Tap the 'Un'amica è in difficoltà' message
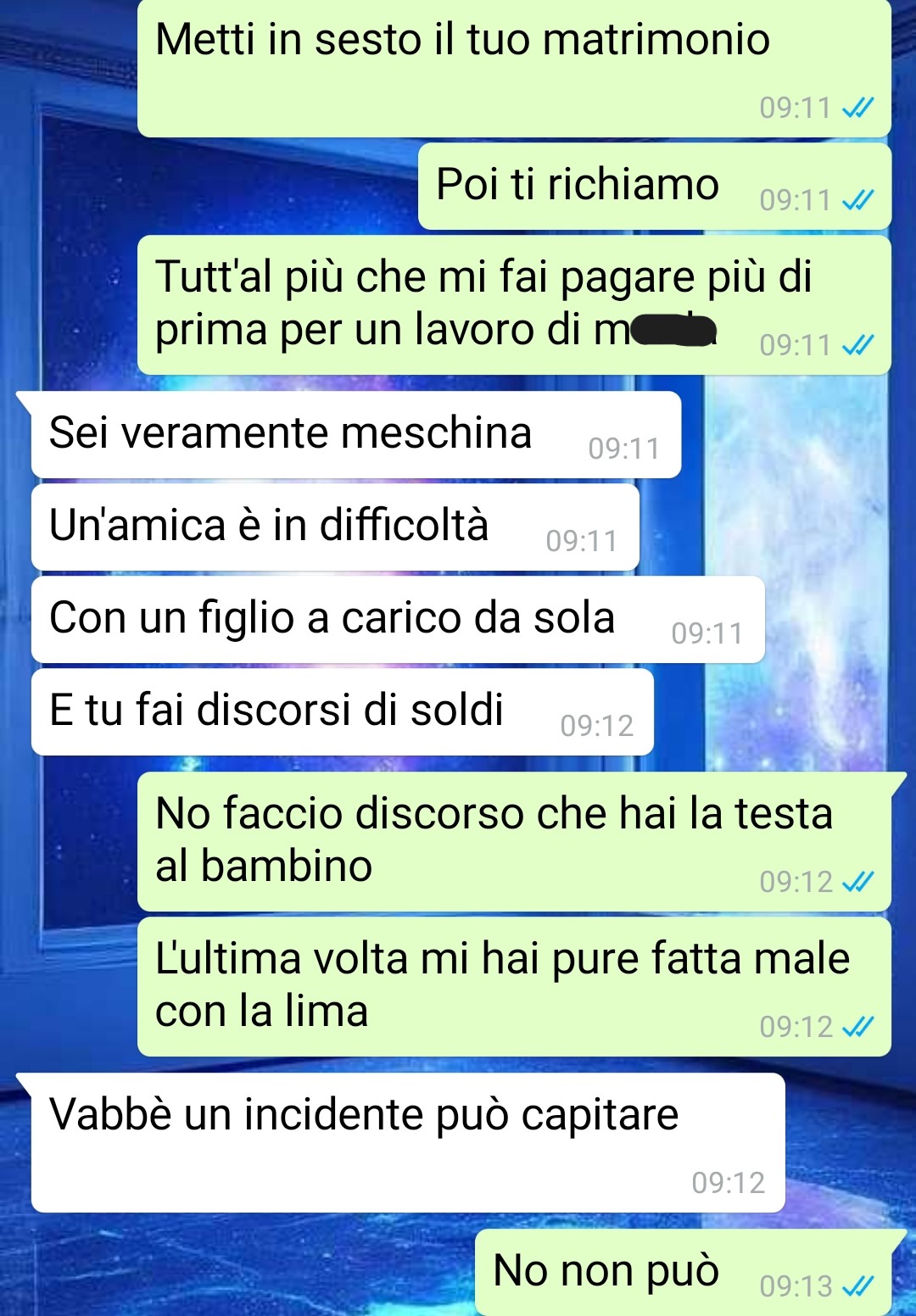This screenshot has height=1316, width=916. coord(335,527)
